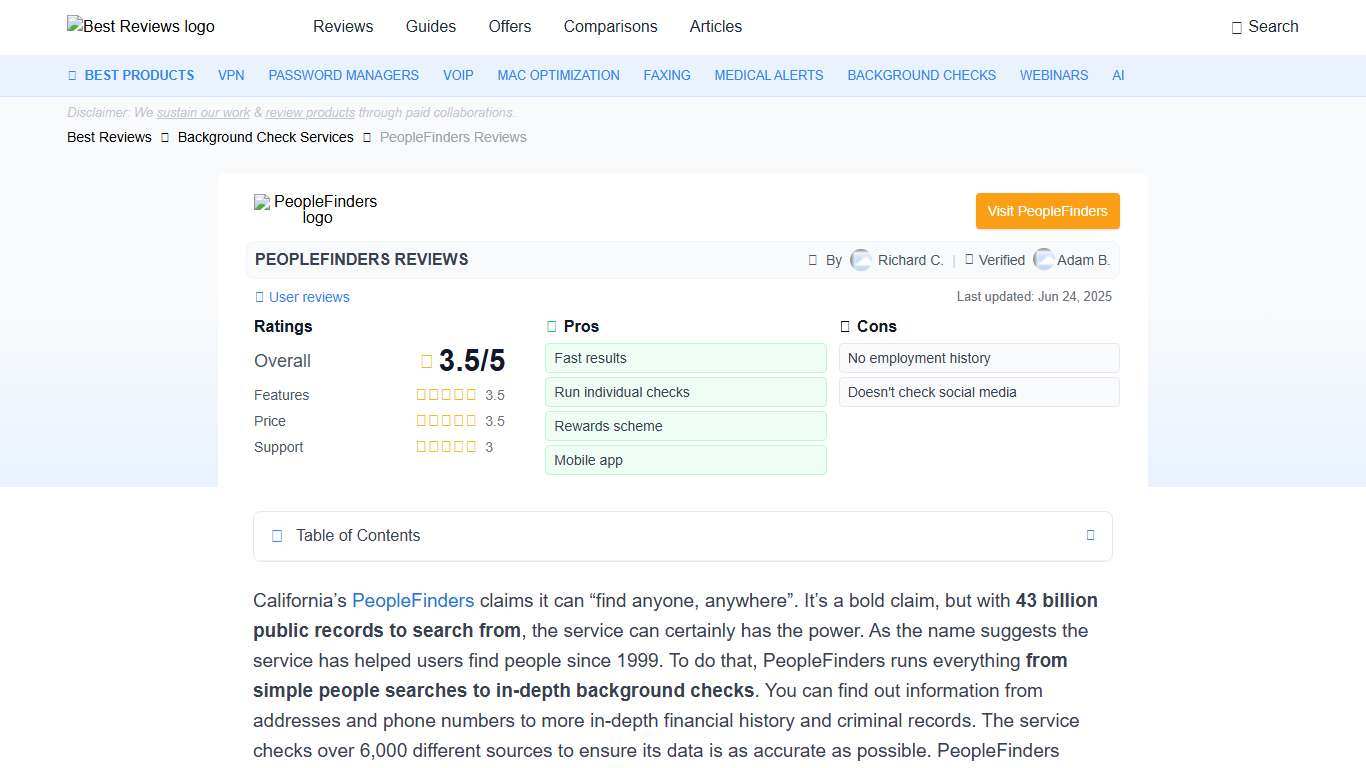Open the BEST PRODUCTS category menu
Image resolution: width=1366 pixels, height=768 pixels.
tap(131, 75)
